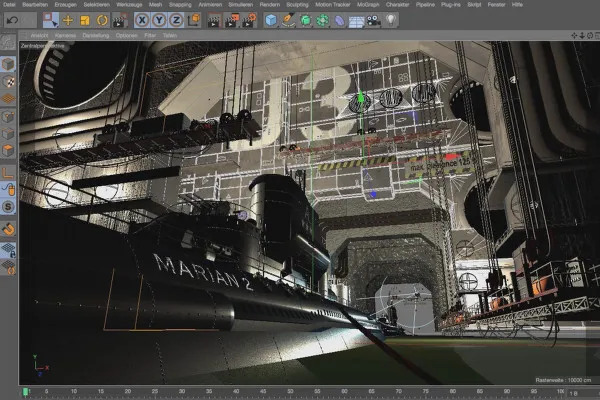
Task: Click frame 50 on the timeline ruler
Action: 290,391
